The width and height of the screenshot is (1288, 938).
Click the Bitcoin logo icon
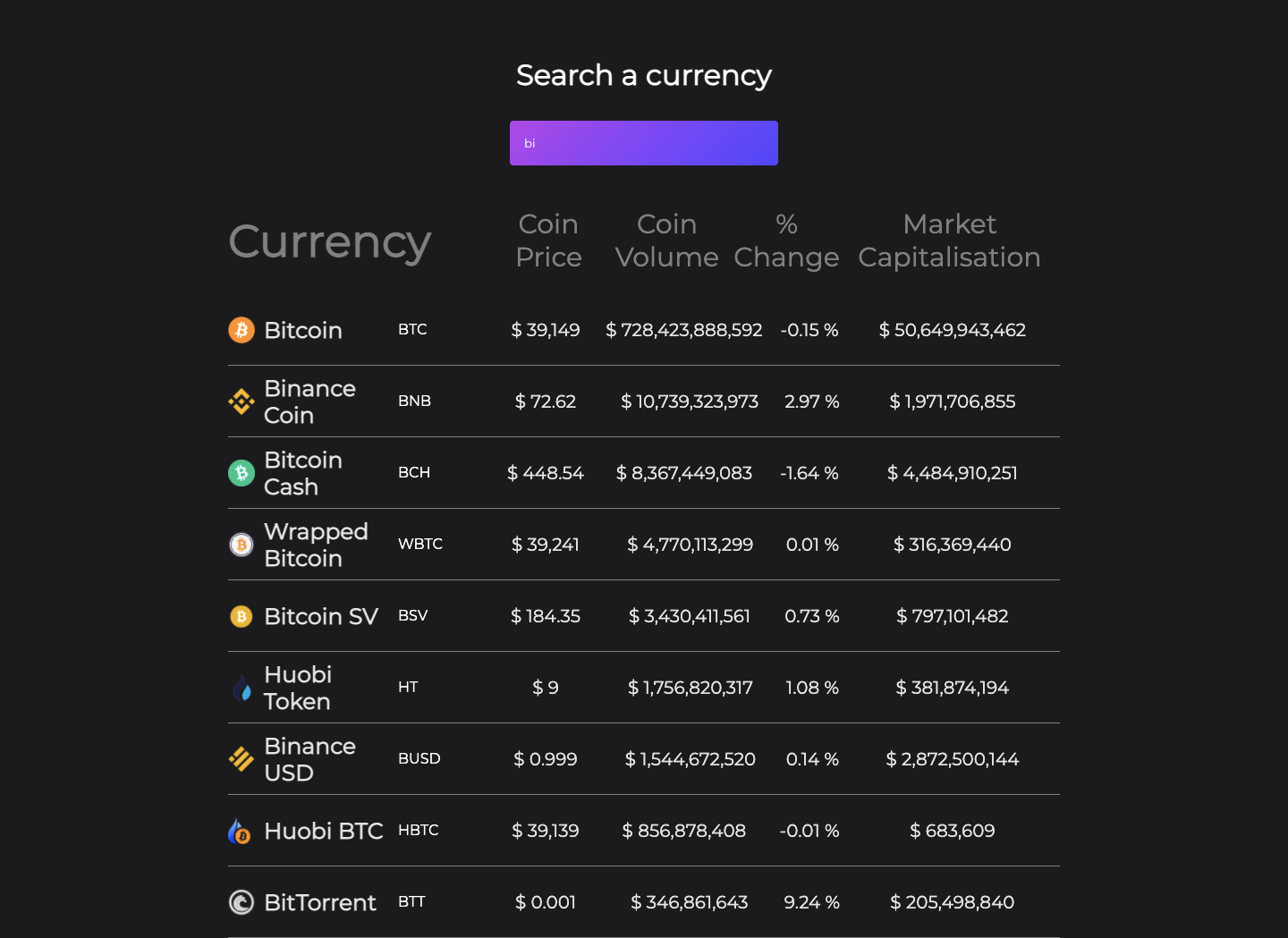(x=241, y=330)
